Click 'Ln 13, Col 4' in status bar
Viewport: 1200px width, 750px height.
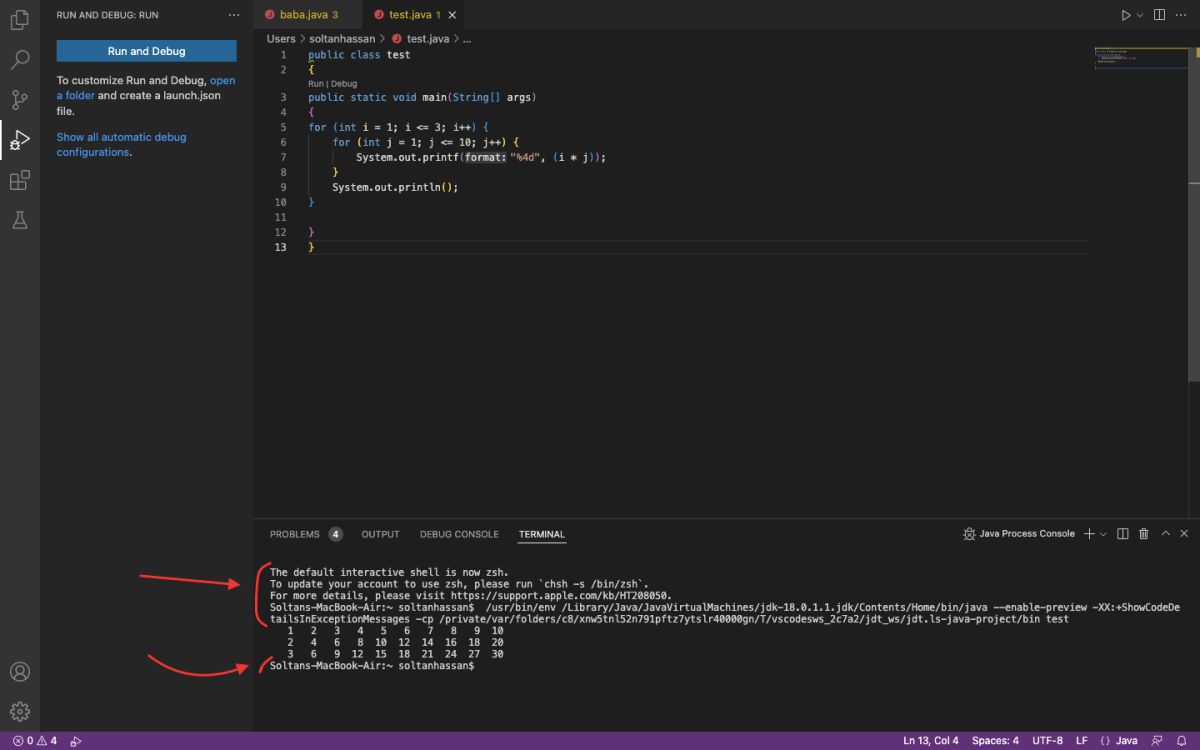931,741
